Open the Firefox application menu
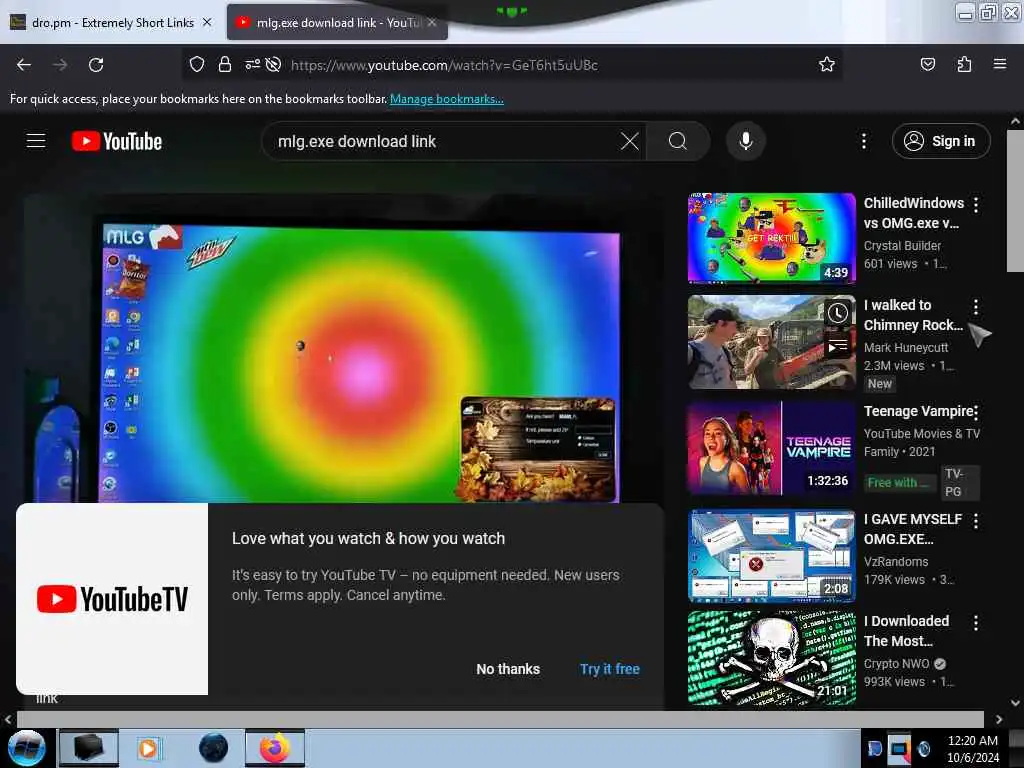1024x768 pixels. (1000, 64)
